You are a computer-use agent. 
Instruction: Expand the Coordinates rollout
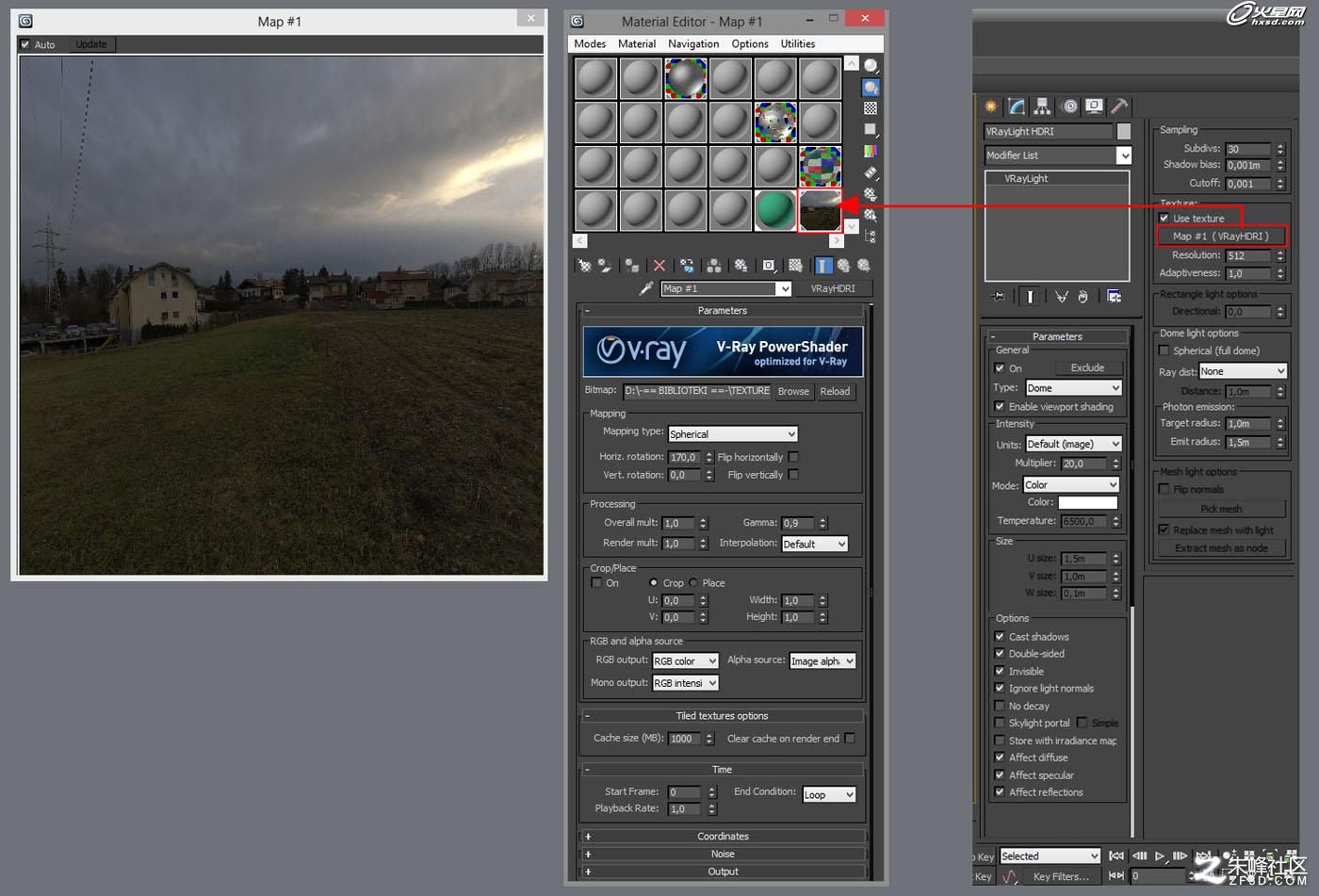(x=723, y=836)
